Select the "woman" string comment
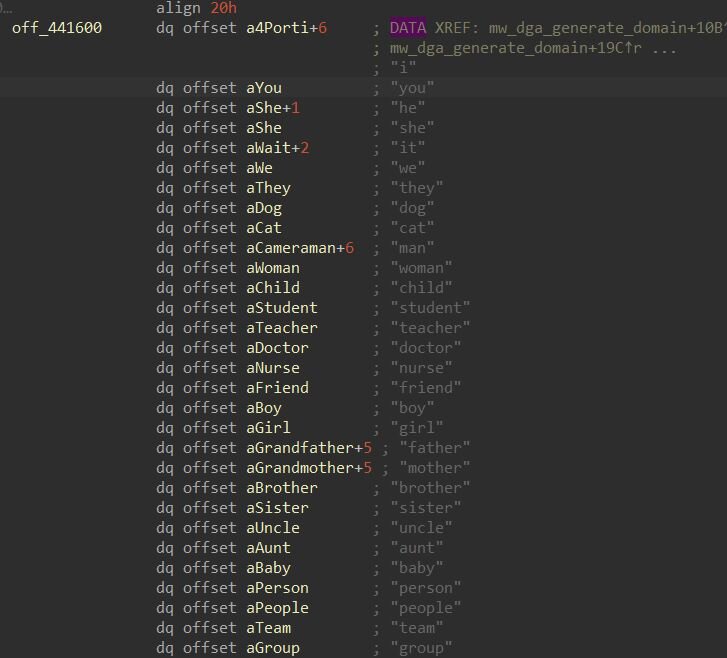The image size is (727, 658). click(x=421, y=268)
